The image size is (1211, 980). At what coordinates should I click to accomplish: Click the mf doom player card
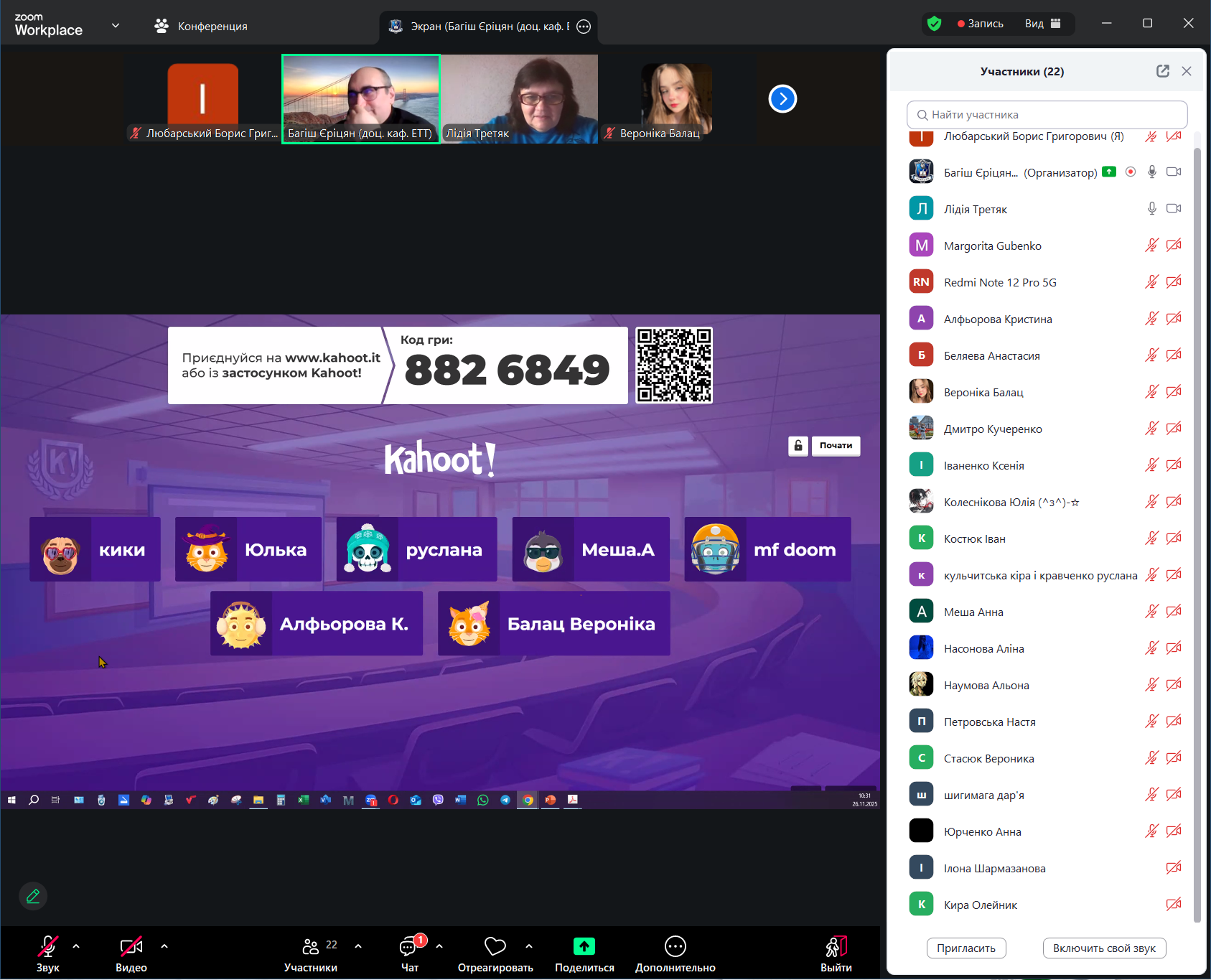[x=767, y=549]
